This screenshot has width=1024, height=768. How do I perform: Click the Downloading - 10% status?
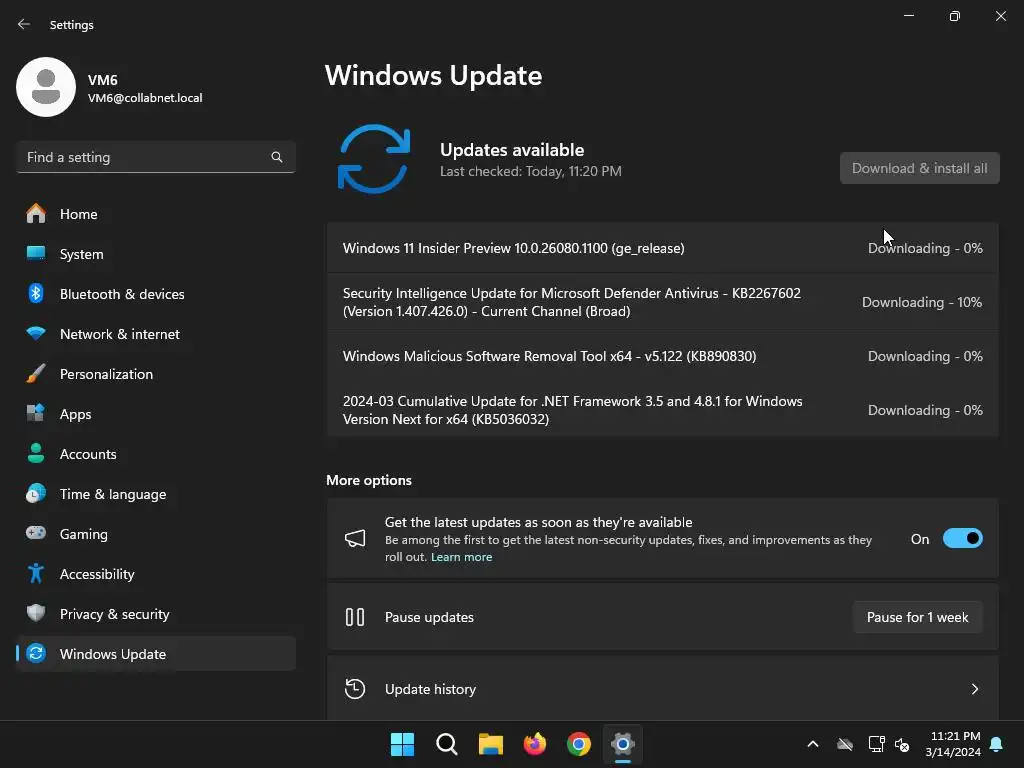921,302
